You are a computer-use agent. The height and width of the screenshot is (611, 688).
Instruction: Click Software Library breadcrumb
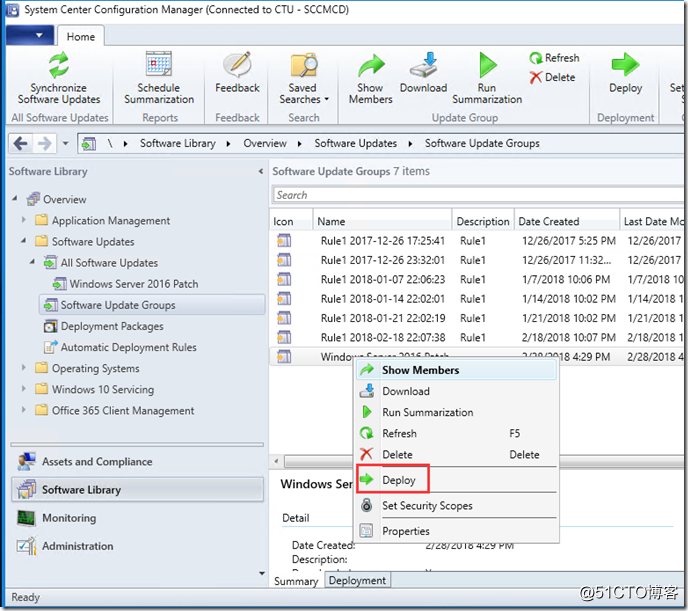[178, 143]
